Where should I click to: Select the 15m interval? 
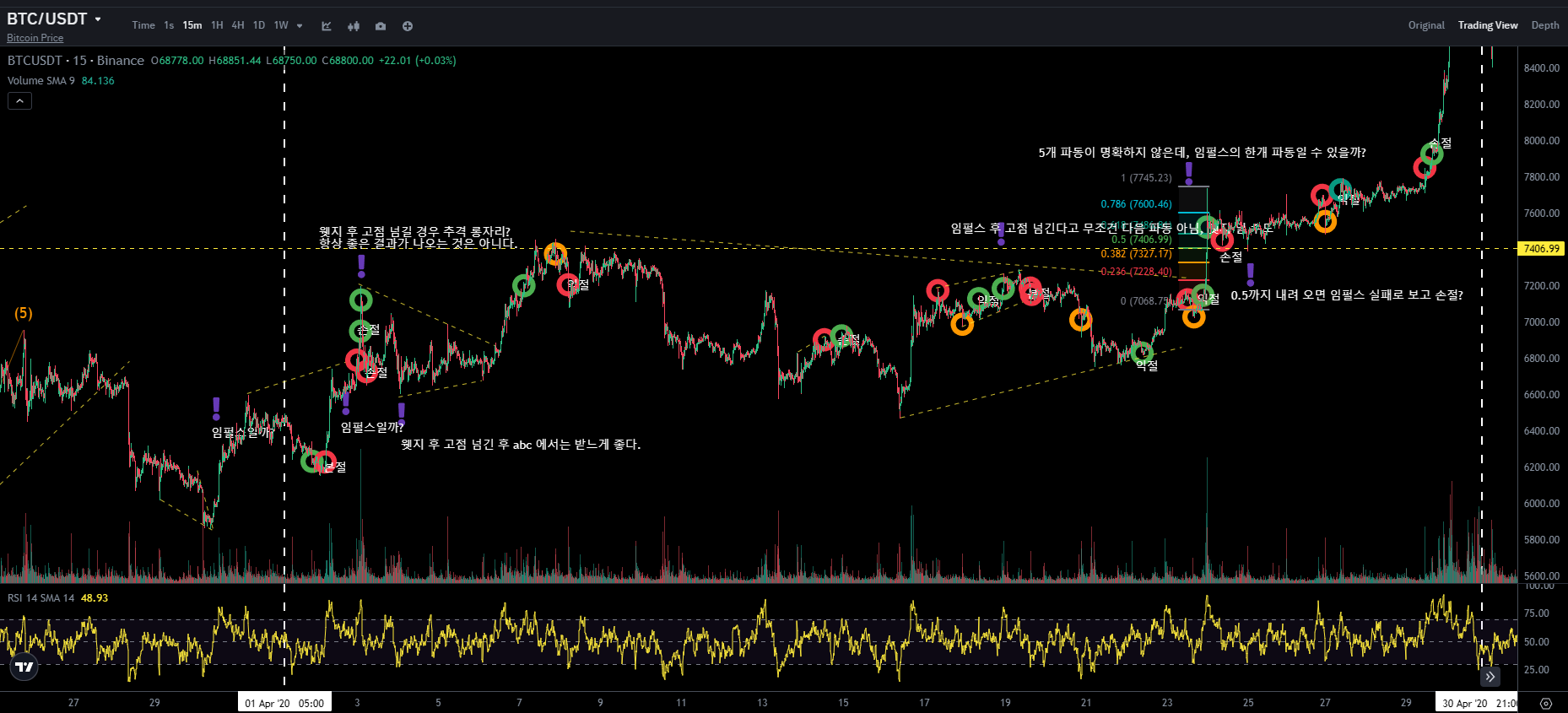pyautogui.click(x=192, y=25)
